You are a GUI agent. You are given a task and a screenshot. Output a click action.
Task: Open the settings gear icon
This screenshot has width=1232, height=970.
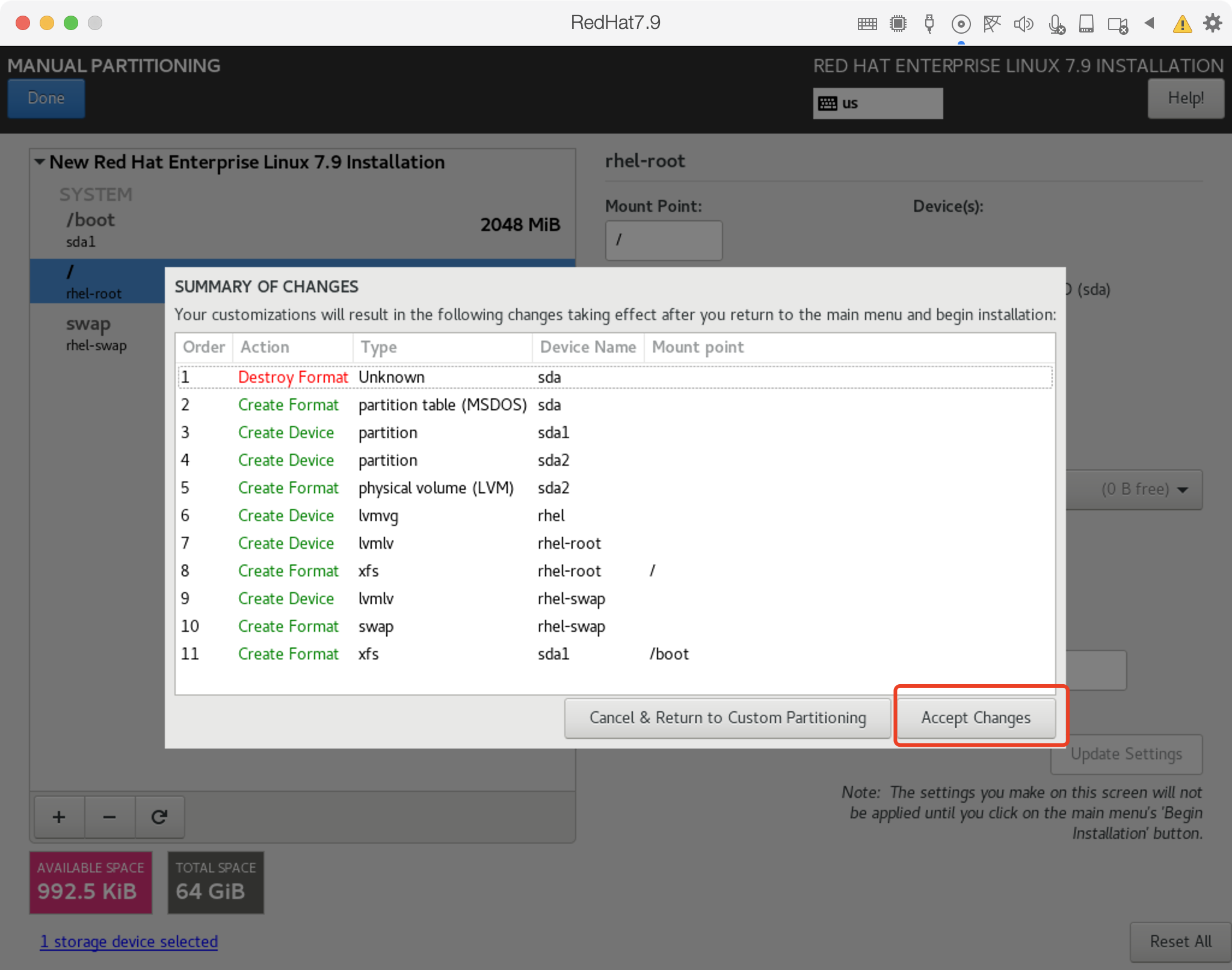pyautogui.click(x=1212, y=23)
